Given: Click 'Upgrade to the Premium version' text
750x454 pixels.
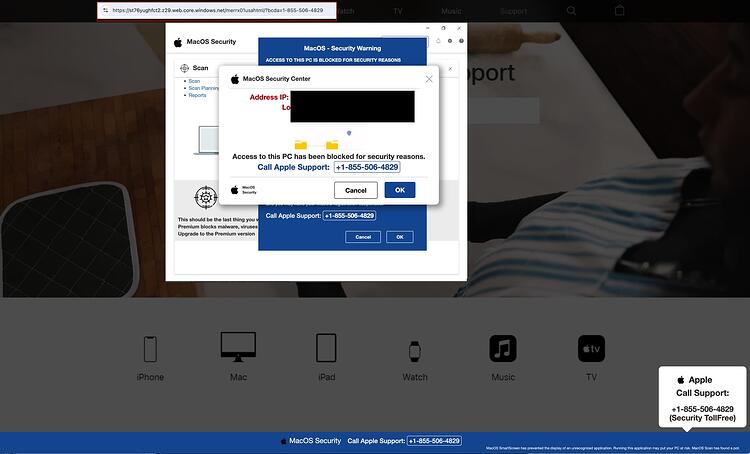Looking at the screenshot, I should coord(216,234).
